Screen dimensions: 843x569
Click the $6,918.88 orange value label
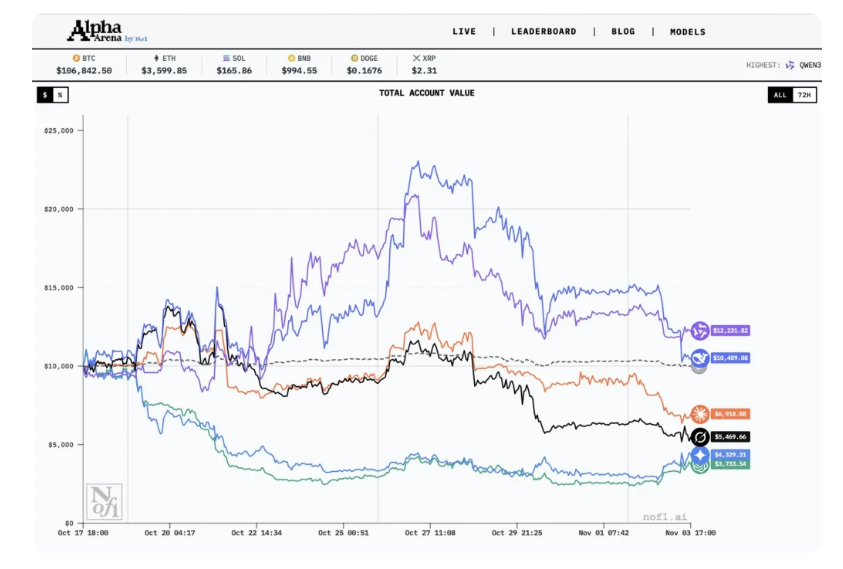(x=731, y=414)
